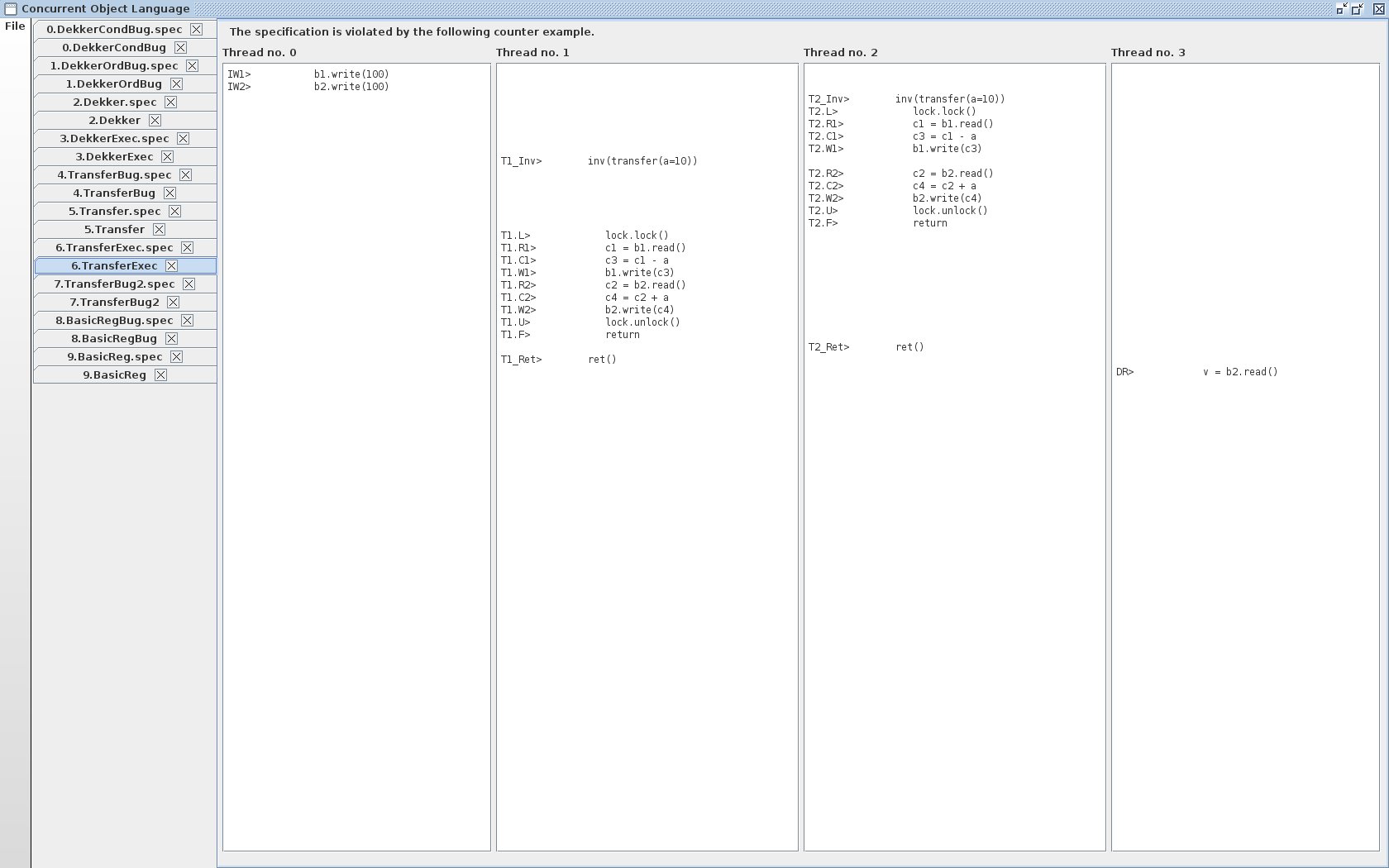Click the T1.W1 b1.write(c3) line
The height and width of the screenshot is (868, 1389).
(x=588, y=273)
